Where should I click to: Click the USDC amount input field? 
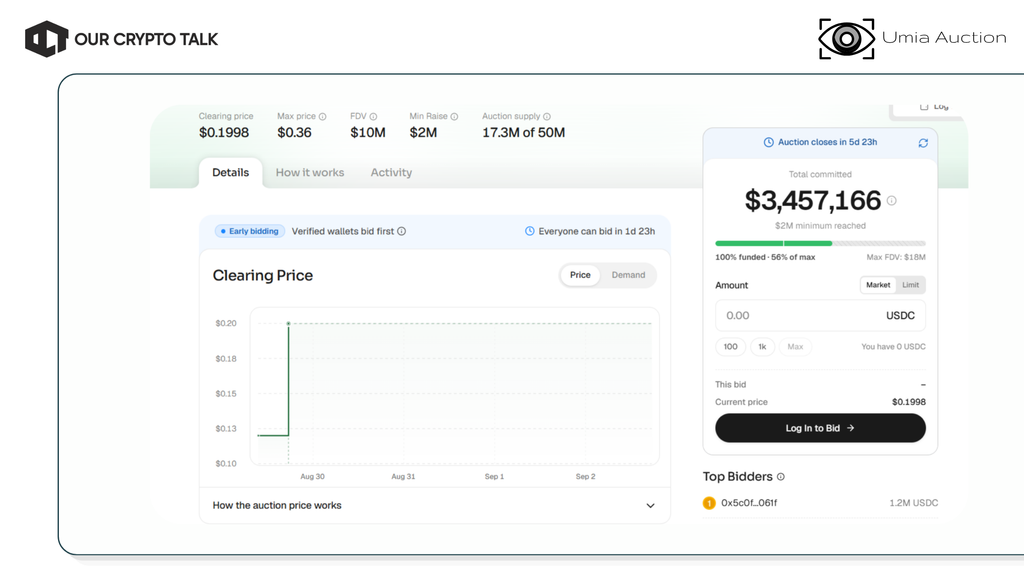pyautogui.click(x=820, y=315)
